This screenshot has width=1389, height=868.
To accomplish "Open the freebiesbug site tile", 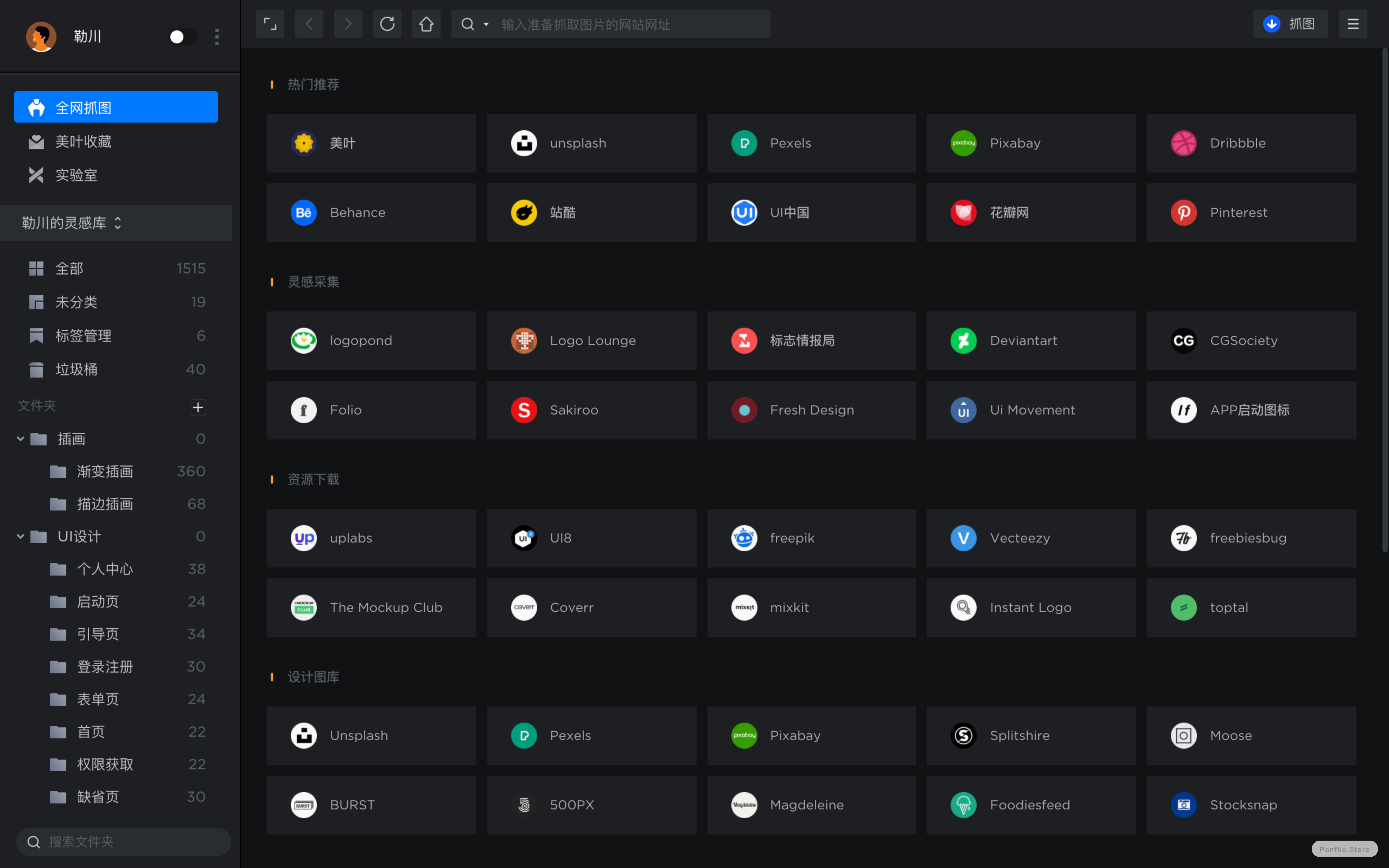I will coord(1251,538).
